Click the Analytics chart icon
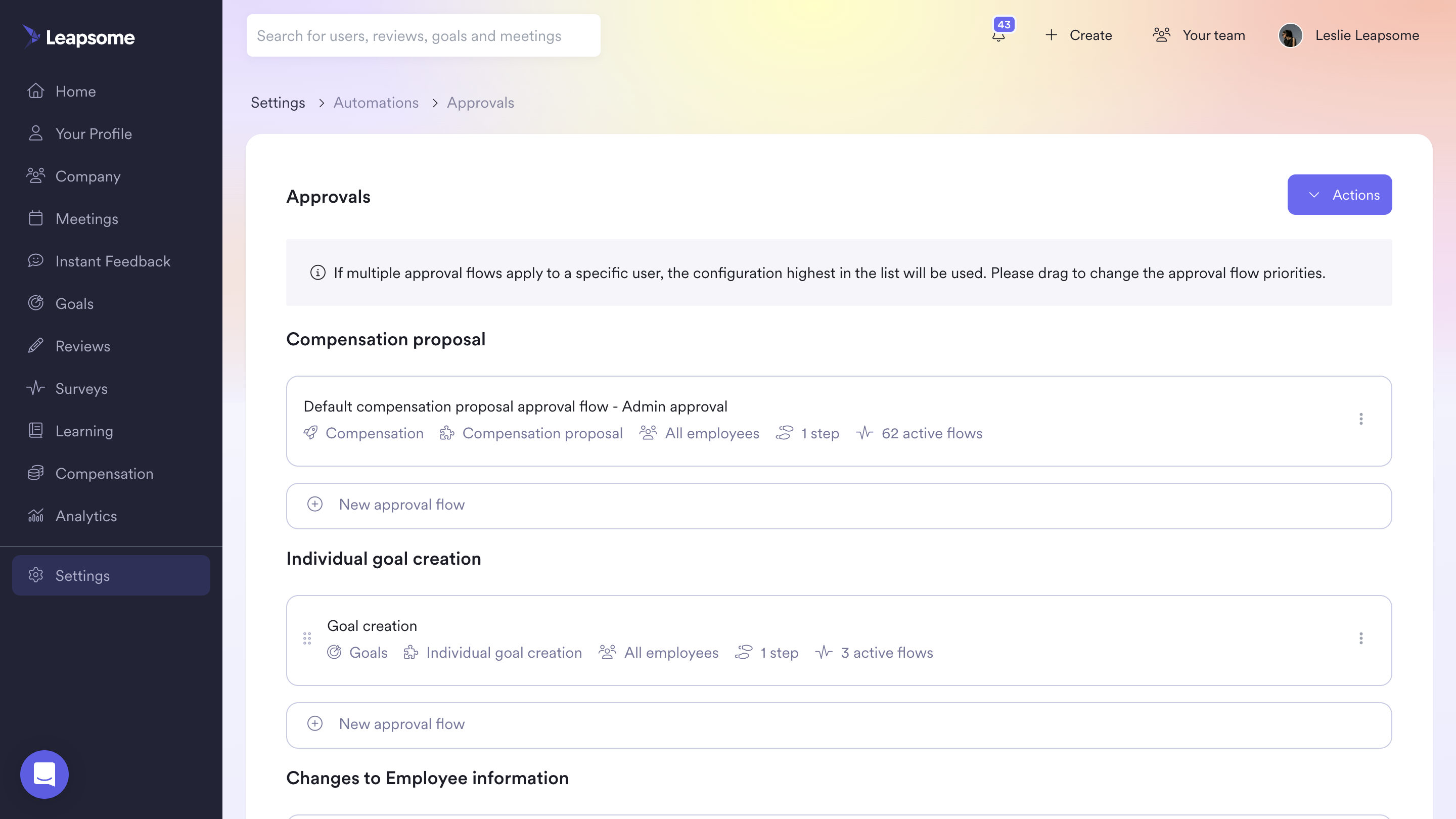1456x819 pixels. tap(35, 515)
